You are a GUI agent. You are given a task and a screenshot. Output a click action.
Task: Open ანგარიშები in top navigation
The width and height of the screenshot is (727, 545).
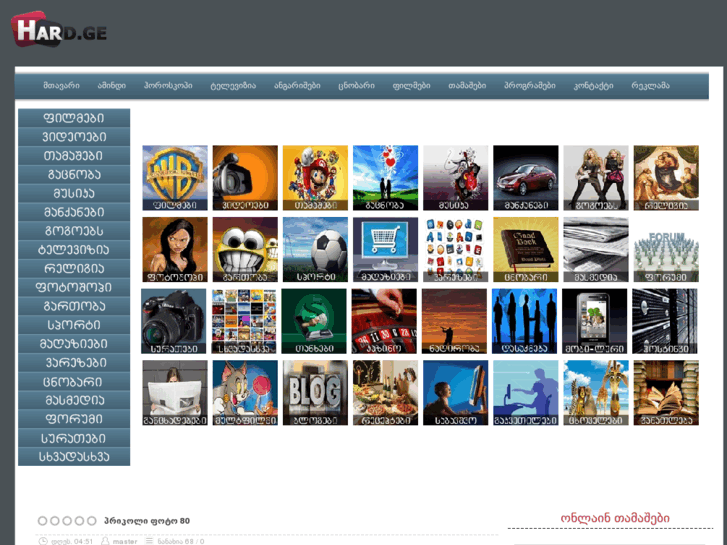pyautogui.click(x=297, y=85)
